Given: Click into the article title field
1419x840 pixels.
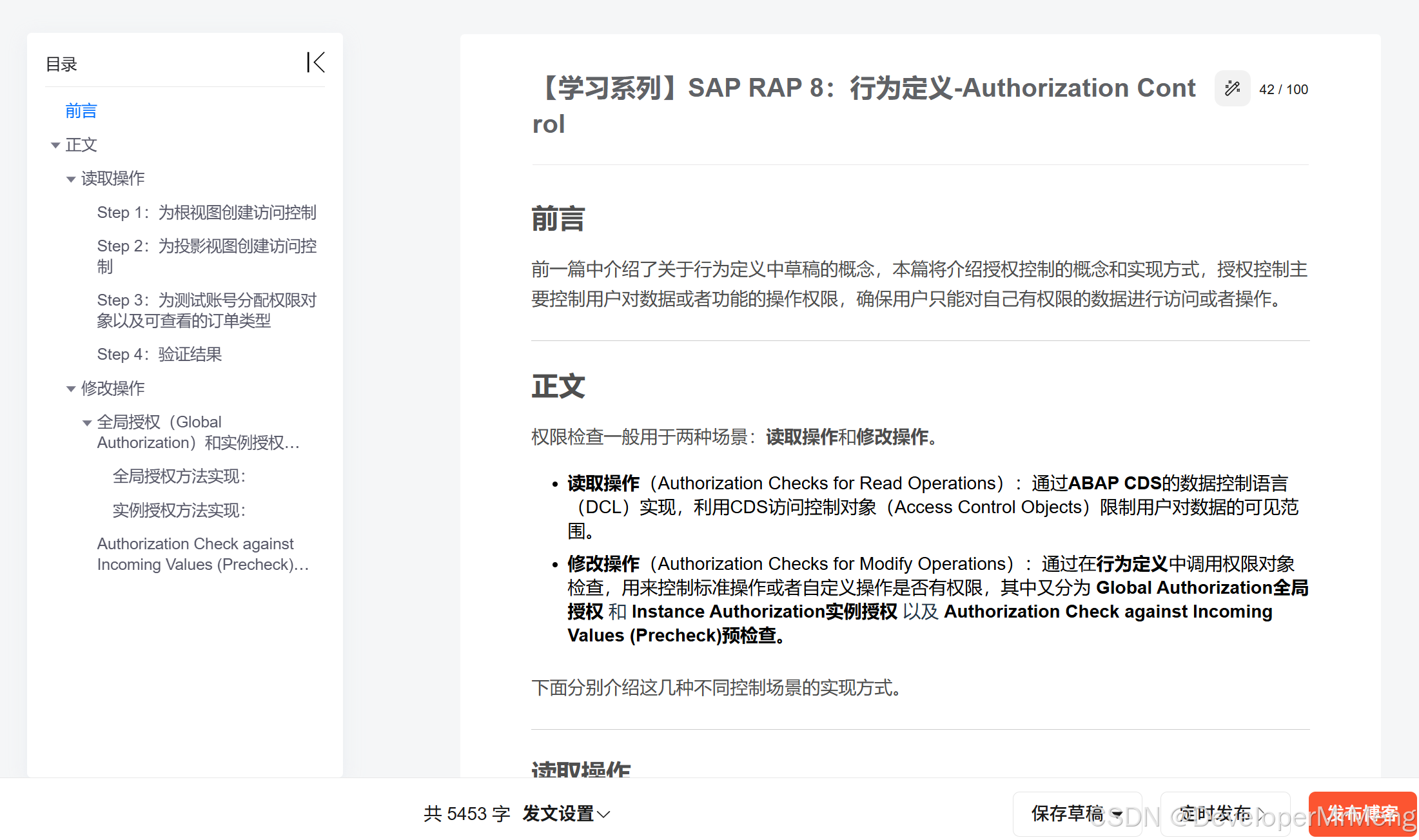Looking at the screenshot, I should [864, 88].
